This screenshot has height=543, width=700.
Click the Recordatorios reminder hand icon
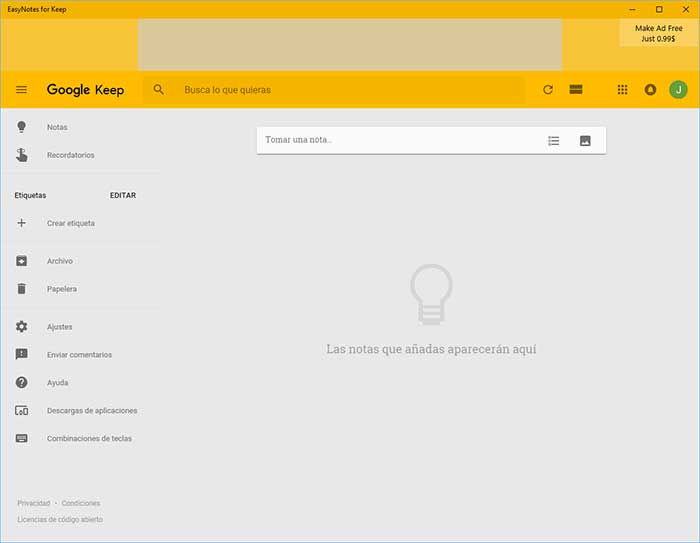pyautogui.click(x=21, y=155)
